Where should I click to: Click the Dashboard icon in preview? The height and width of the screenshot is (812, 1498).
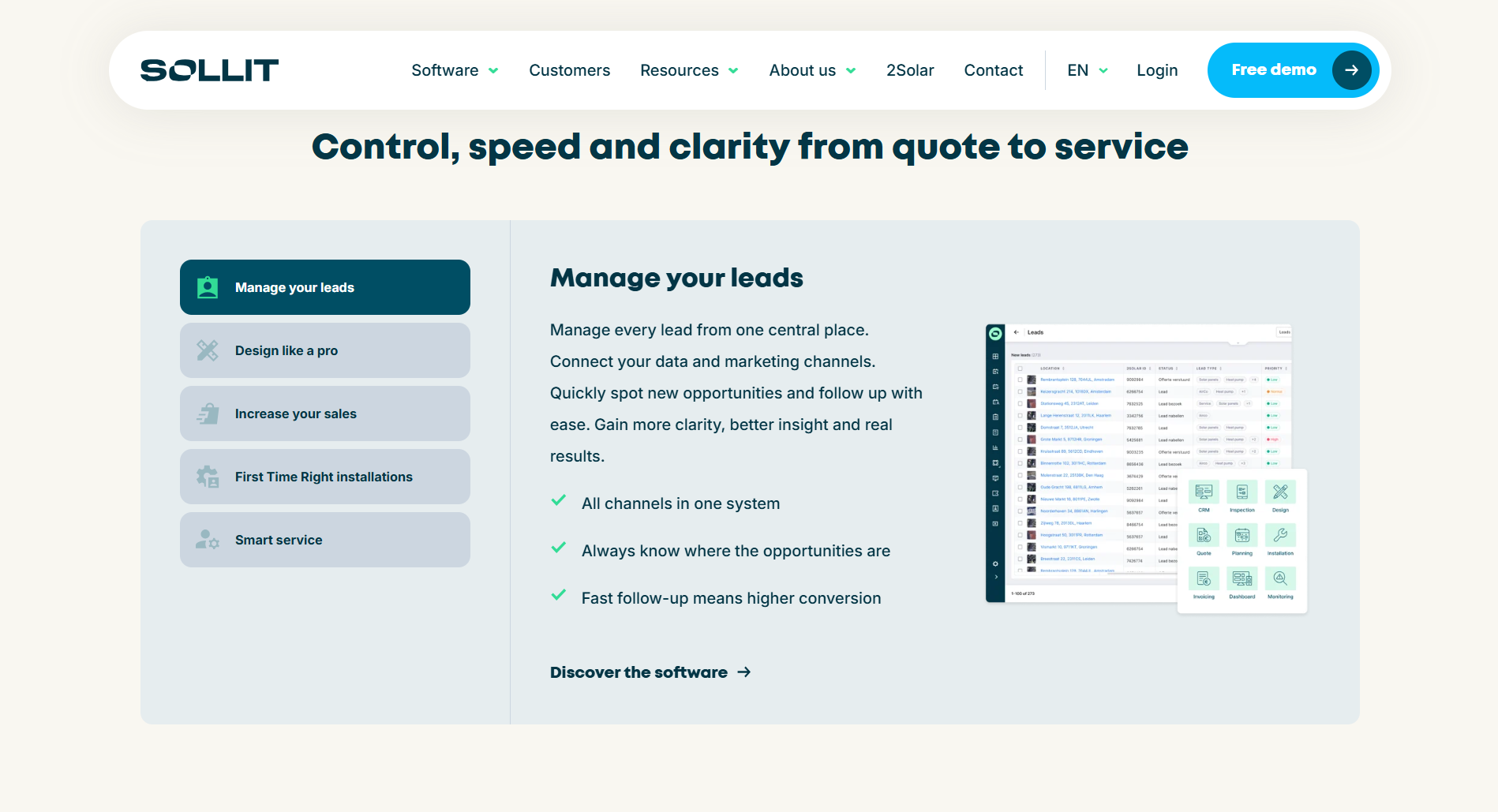point(1242,579)
